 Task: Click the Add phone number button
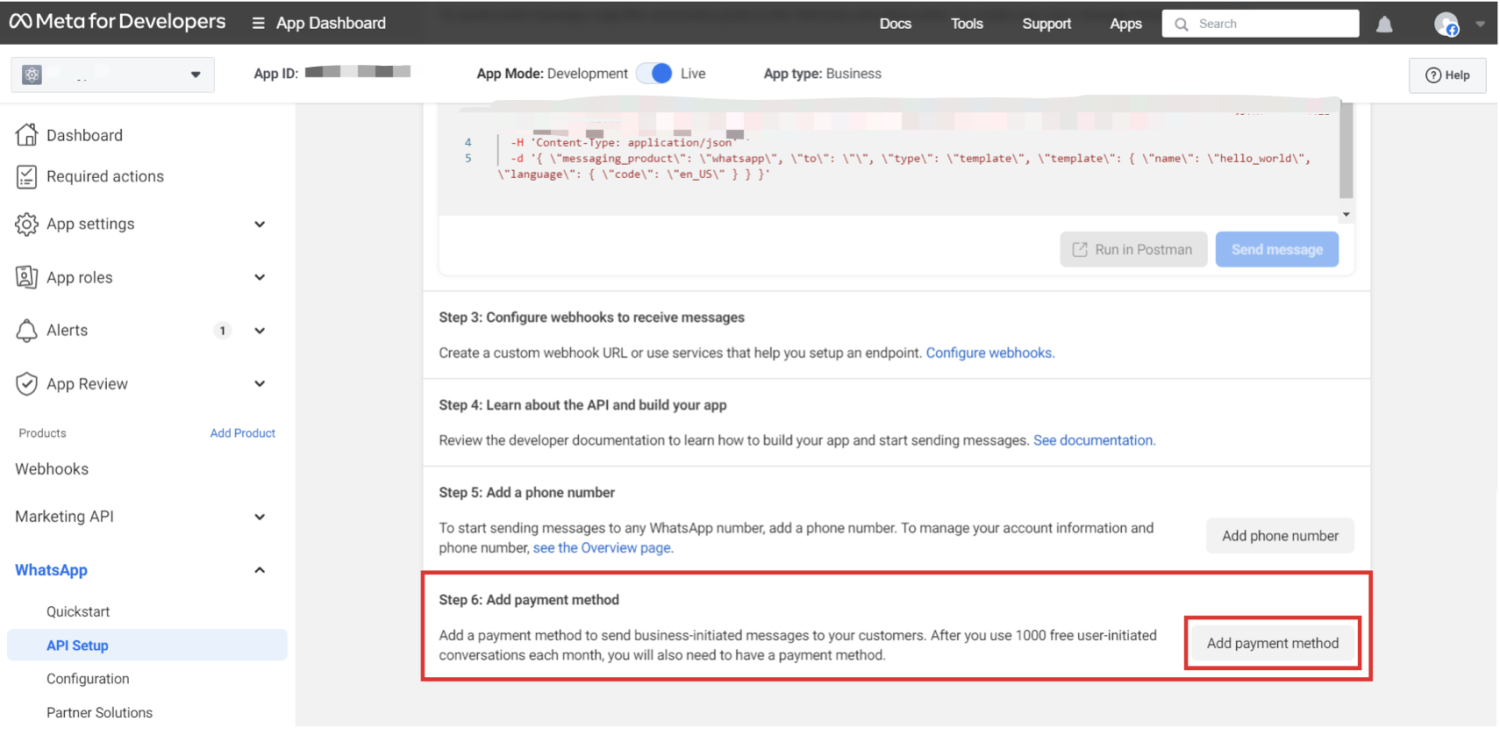tap(1279, 536)
